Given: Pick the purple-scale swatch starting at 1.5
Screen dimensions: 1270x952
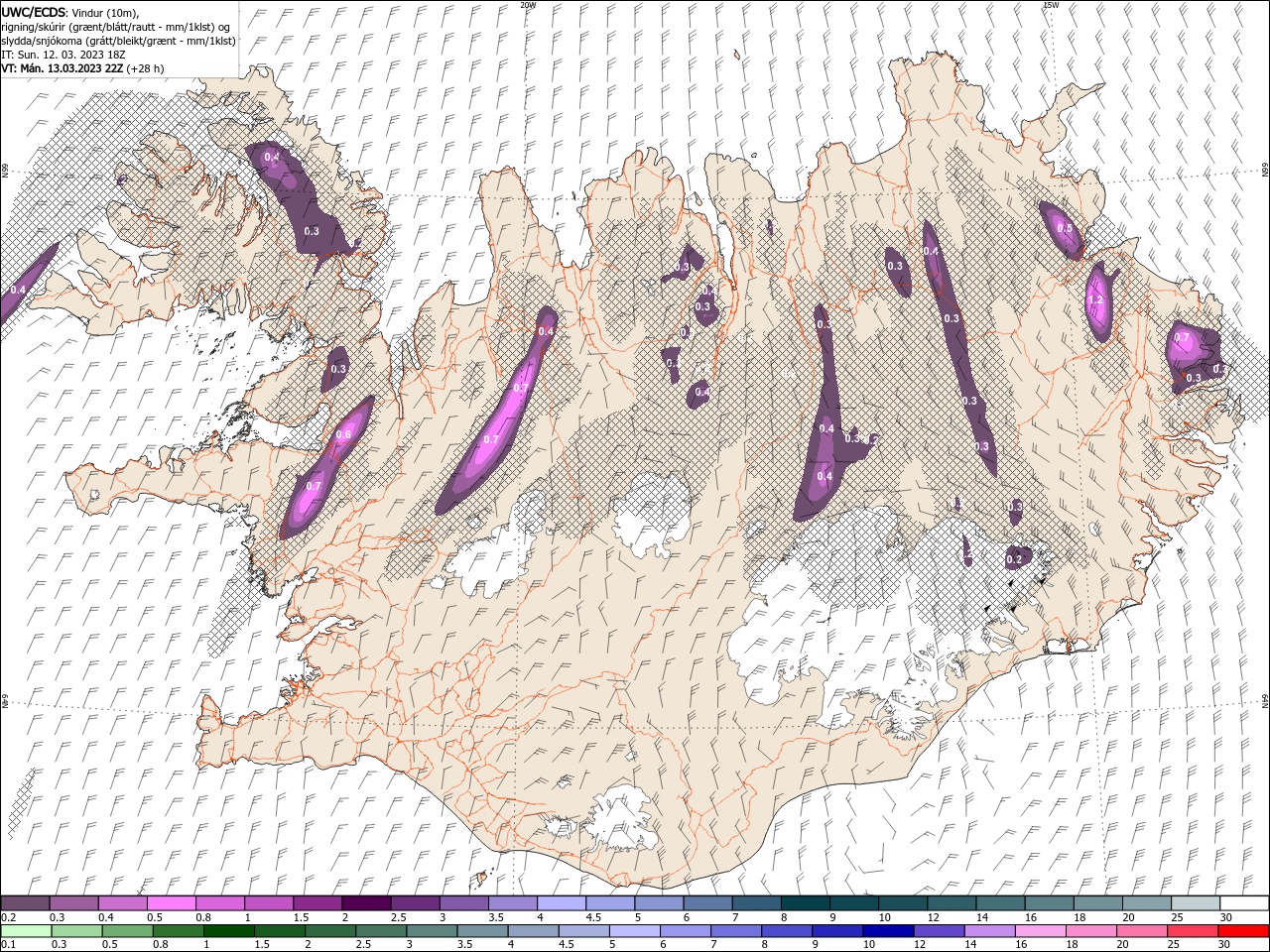Looking at the screenshot, I should pos(317,903).
